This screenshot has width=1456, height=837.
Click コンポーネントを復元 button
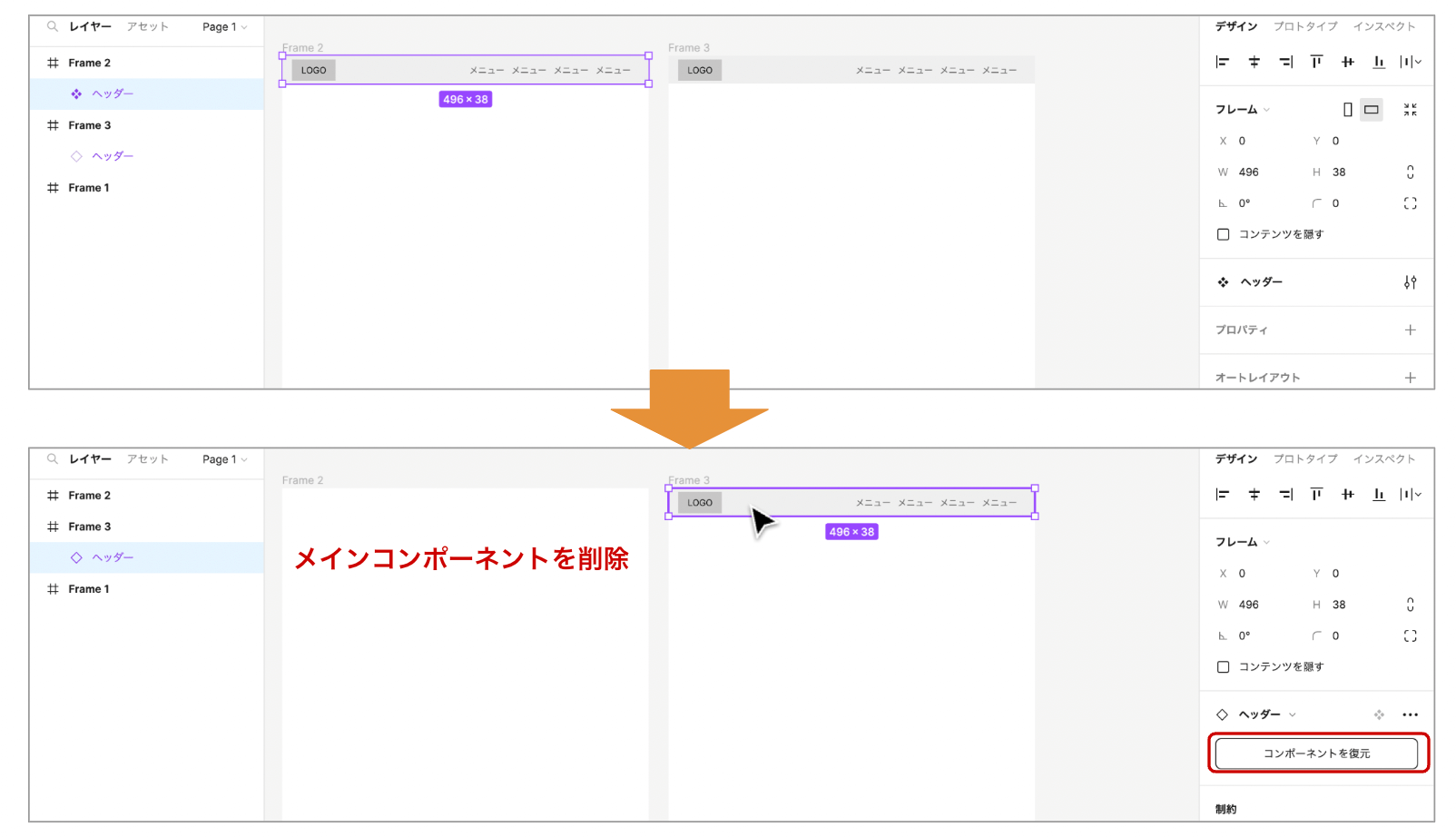(x=1316, y=753)
